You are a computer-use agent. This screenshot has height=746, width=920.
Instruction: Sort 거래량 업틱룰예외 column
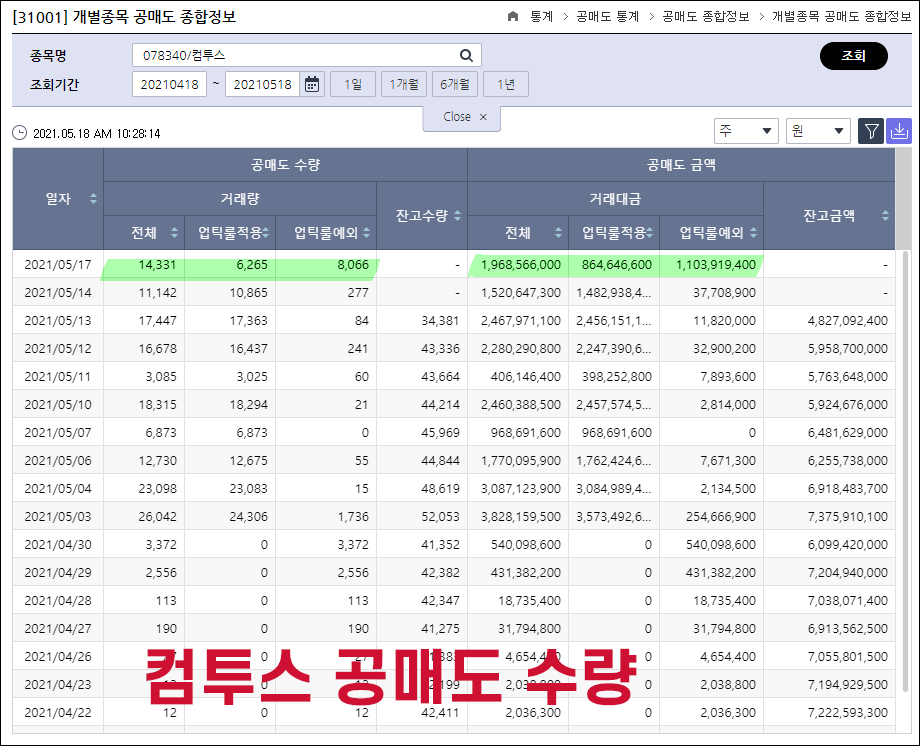pos(367,232)
